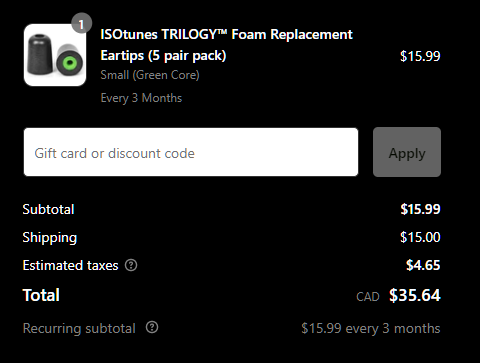Open the recurring subtotal info icon
Screen dimensions: 480x363
click(152, 327)
